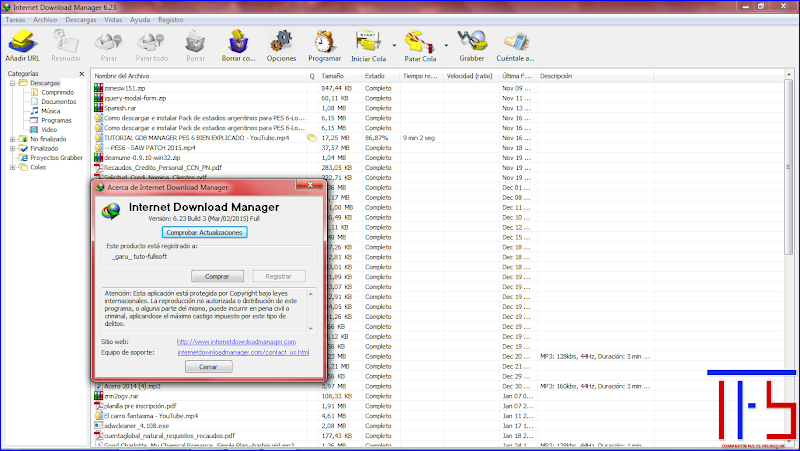
Task: Open the Ayuda menu
Action: click(140, 20)
